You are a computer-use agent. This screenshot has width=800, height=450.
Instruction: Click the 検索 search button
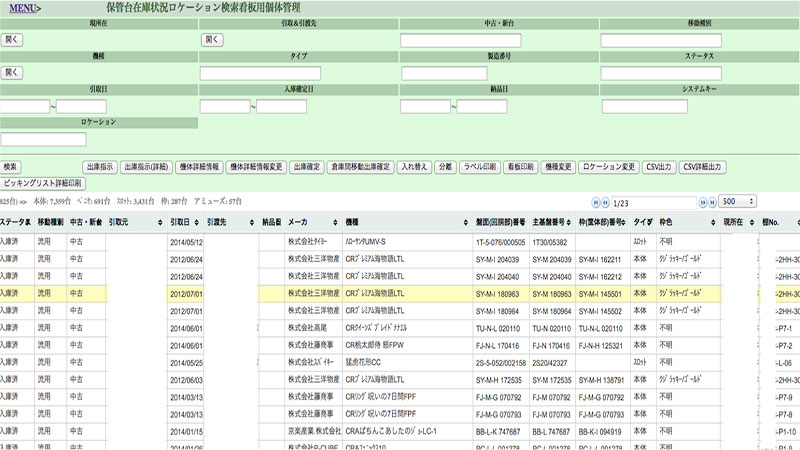(10, 167)
